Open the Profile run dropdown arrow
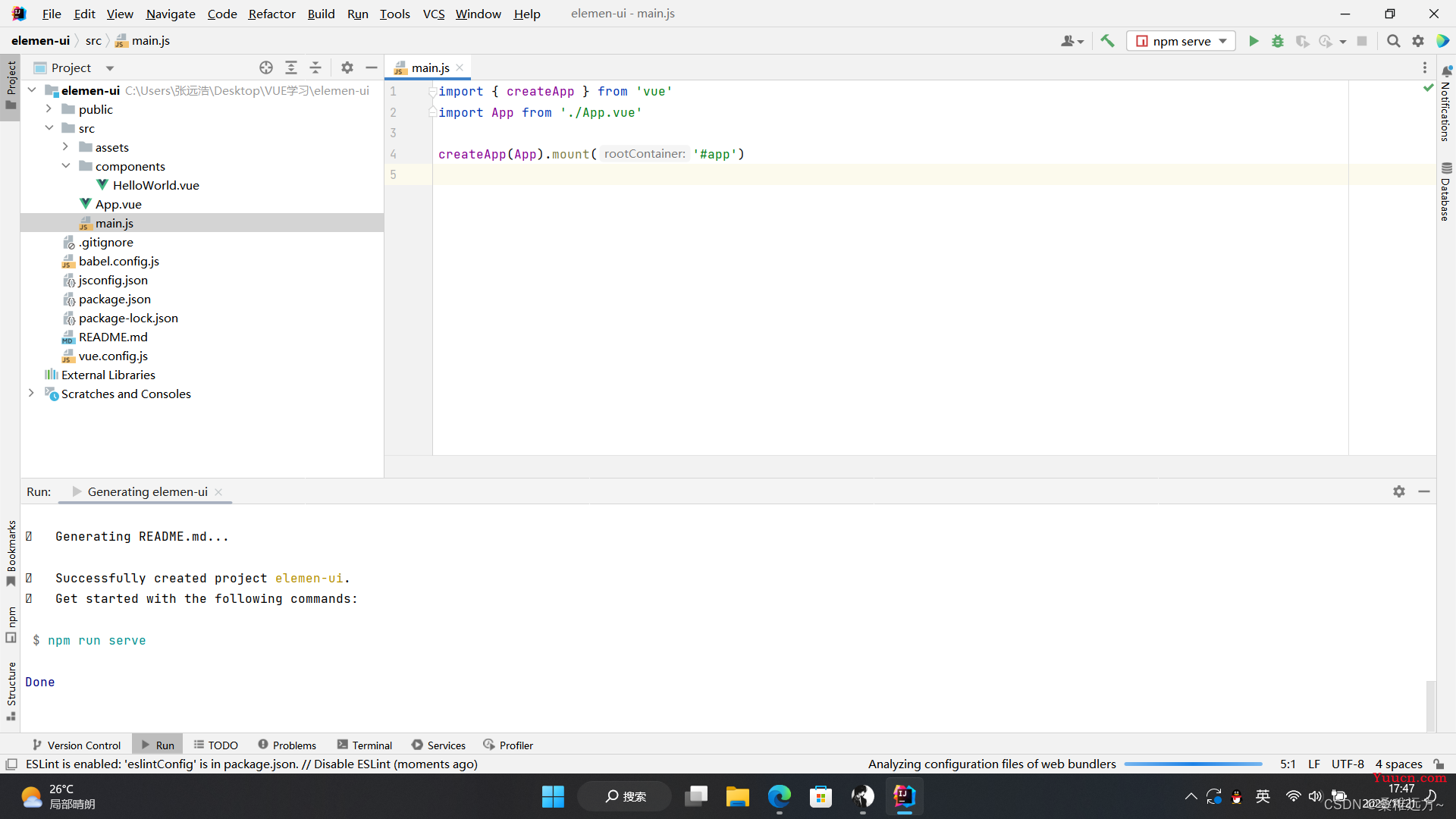This screenshot has height=819, width=1456. [1343, 42]
